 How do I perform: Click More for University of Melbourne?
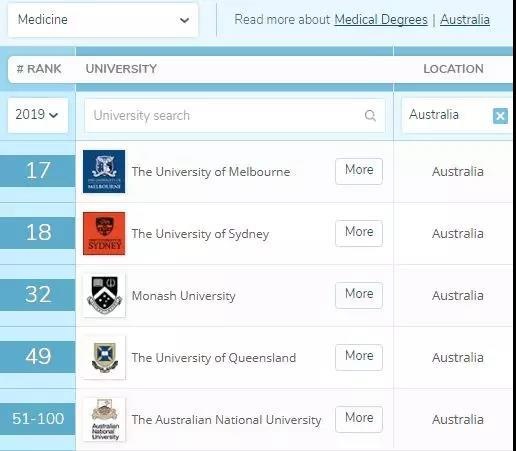pyautogui.click(x=359, y=171)
